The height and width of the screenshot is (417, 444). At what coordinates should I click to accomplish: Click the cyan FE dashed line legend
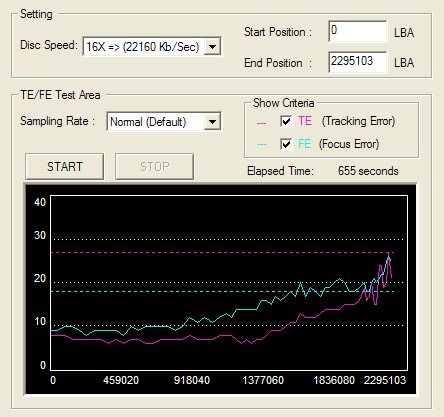pos(262,145)
